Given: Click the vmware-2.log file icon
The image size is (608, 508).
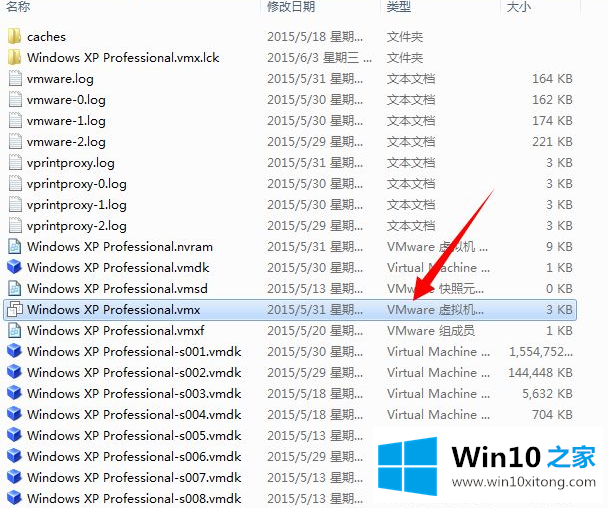Looking at the screenshot, I should click(x=15, y=141).
